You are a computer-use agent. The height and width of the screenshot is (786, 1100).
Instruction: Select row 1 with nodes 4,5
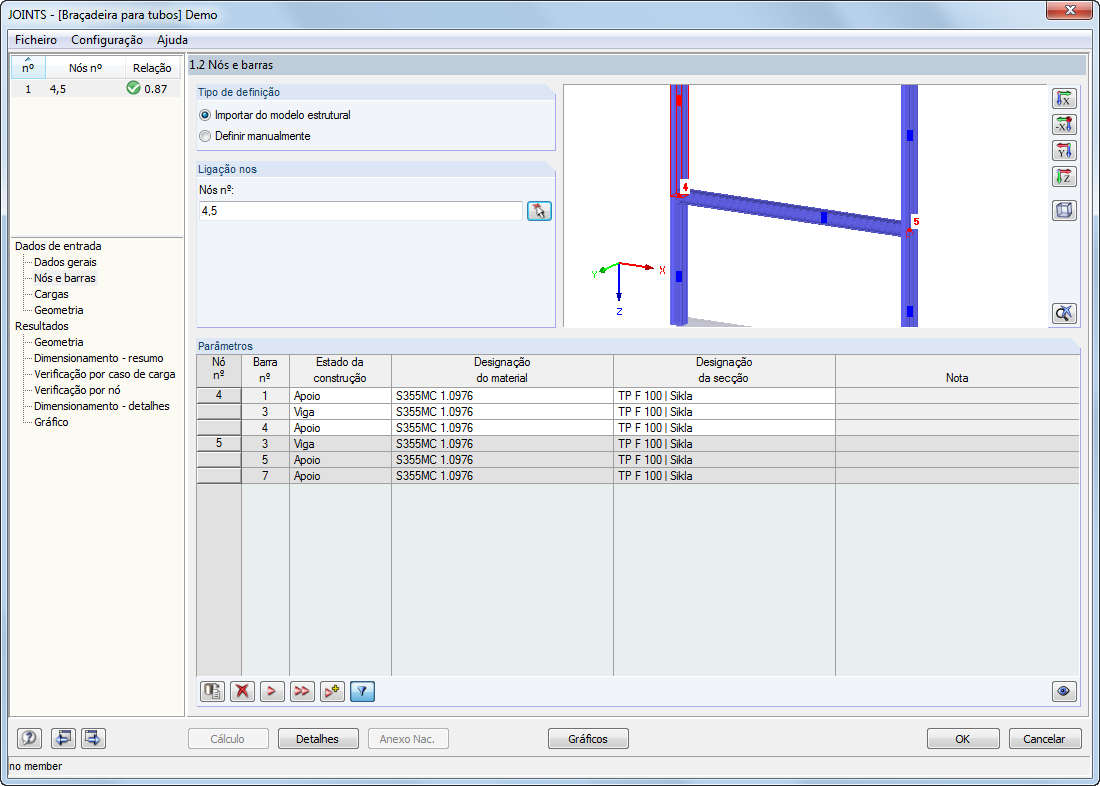95,88
